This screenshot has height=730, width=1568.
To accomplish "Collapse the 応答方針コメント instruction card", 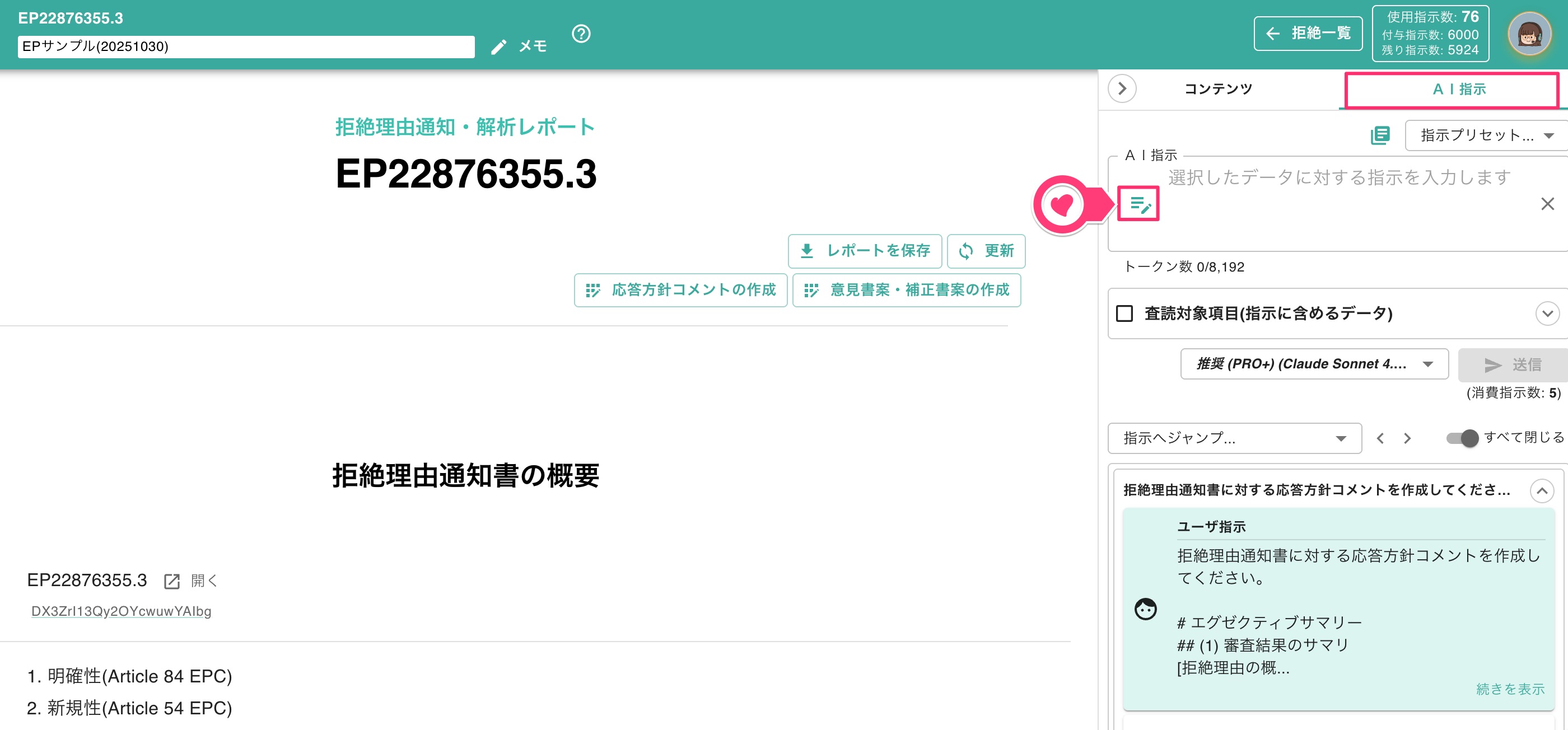I will [1542, 490].
